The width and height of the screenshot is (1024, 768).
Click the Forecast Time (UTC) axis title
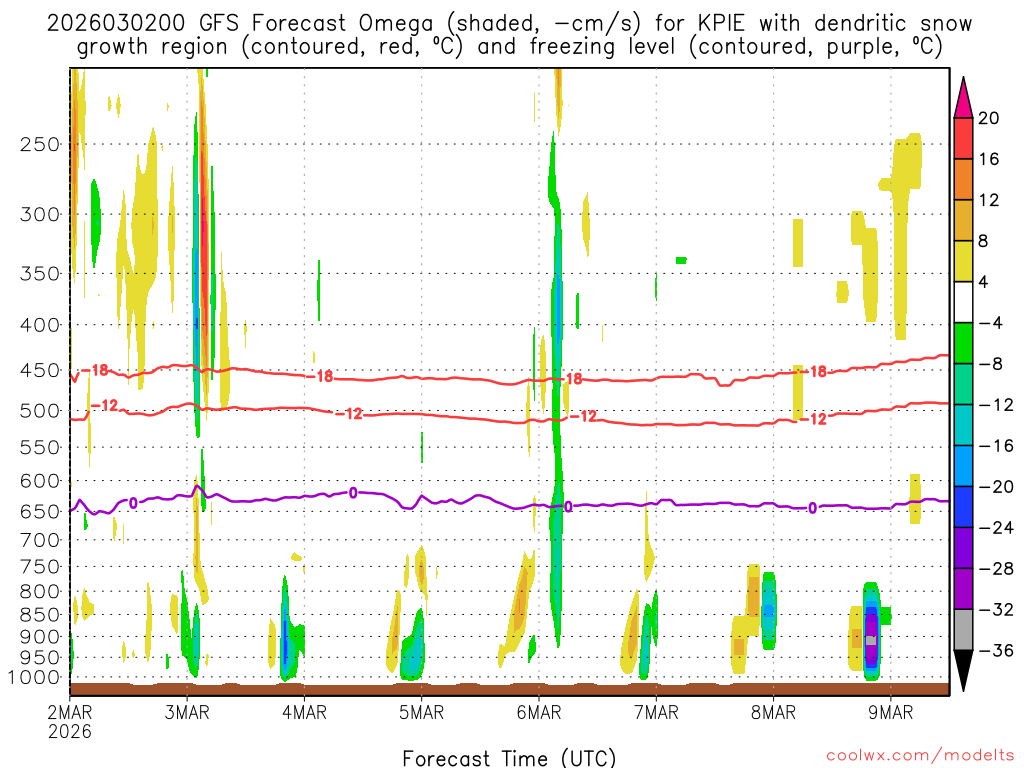point(510,757)
